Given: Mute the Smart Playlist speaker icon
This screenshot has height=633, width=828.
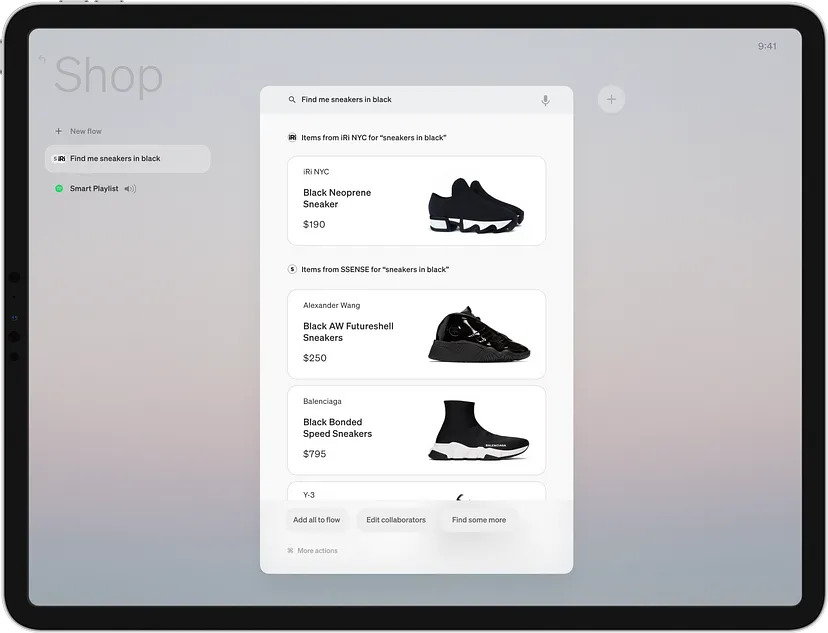Looking at the screenshot, I should point(130,189).
